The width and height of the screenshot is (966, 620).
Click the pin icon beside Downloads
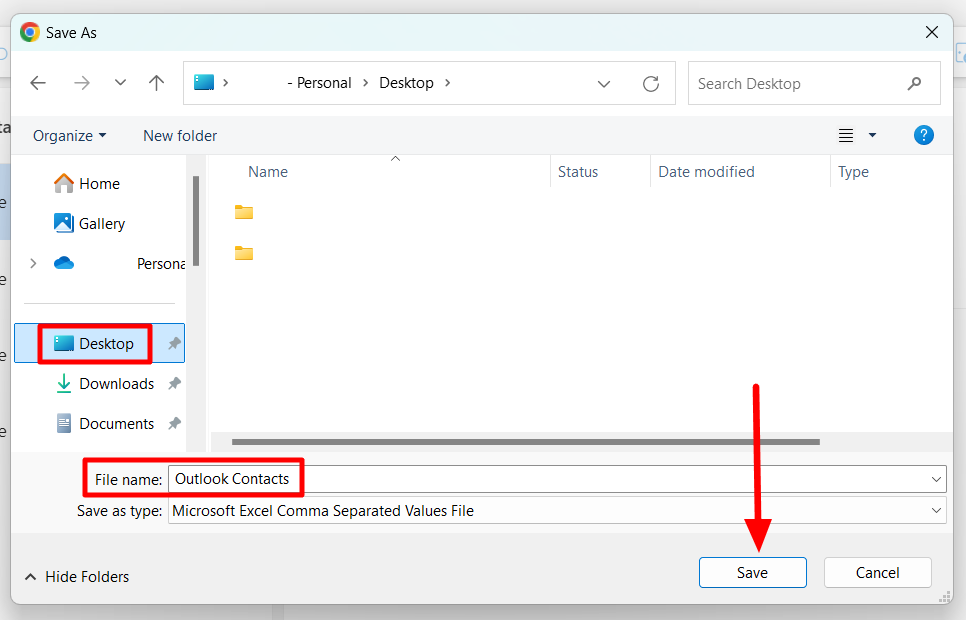point(174,383)
